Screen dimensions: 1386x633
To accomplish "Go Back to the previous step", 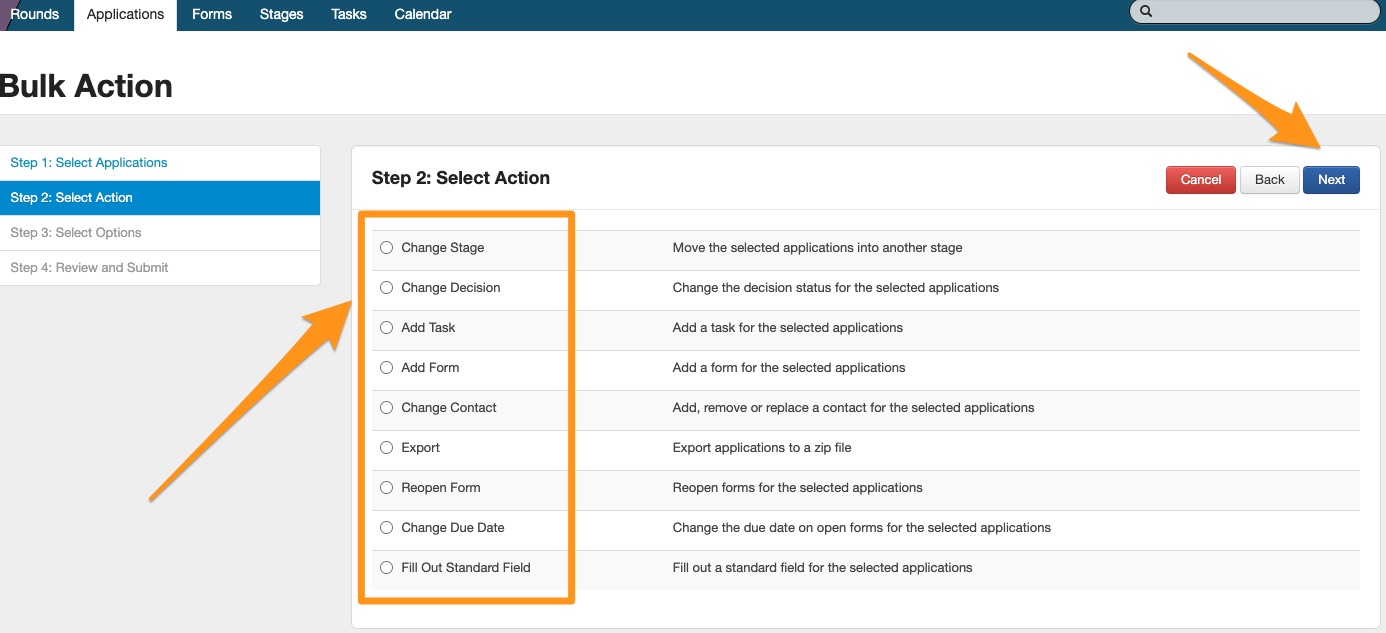I will [x=1269, y=180].
